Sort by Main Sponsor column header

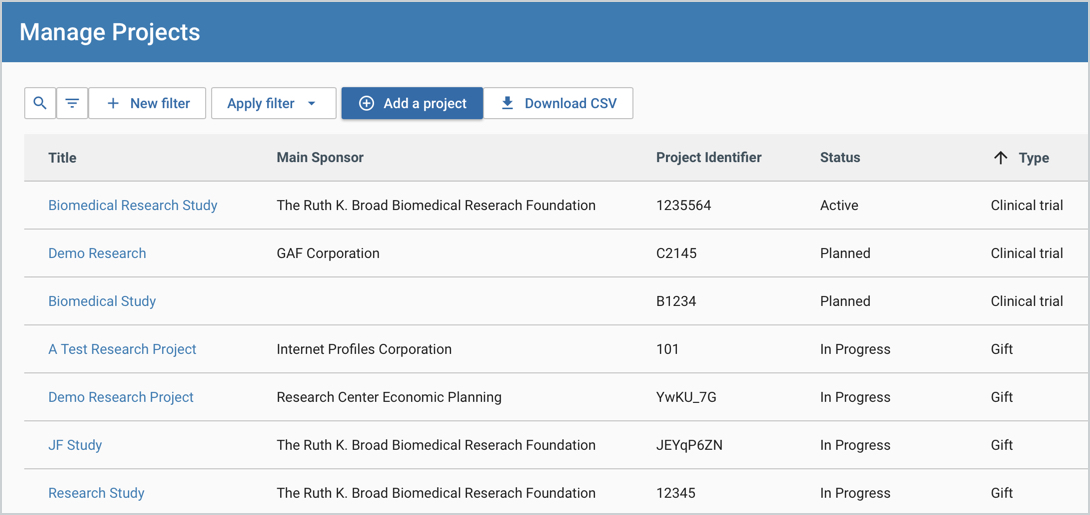(320, 157)
